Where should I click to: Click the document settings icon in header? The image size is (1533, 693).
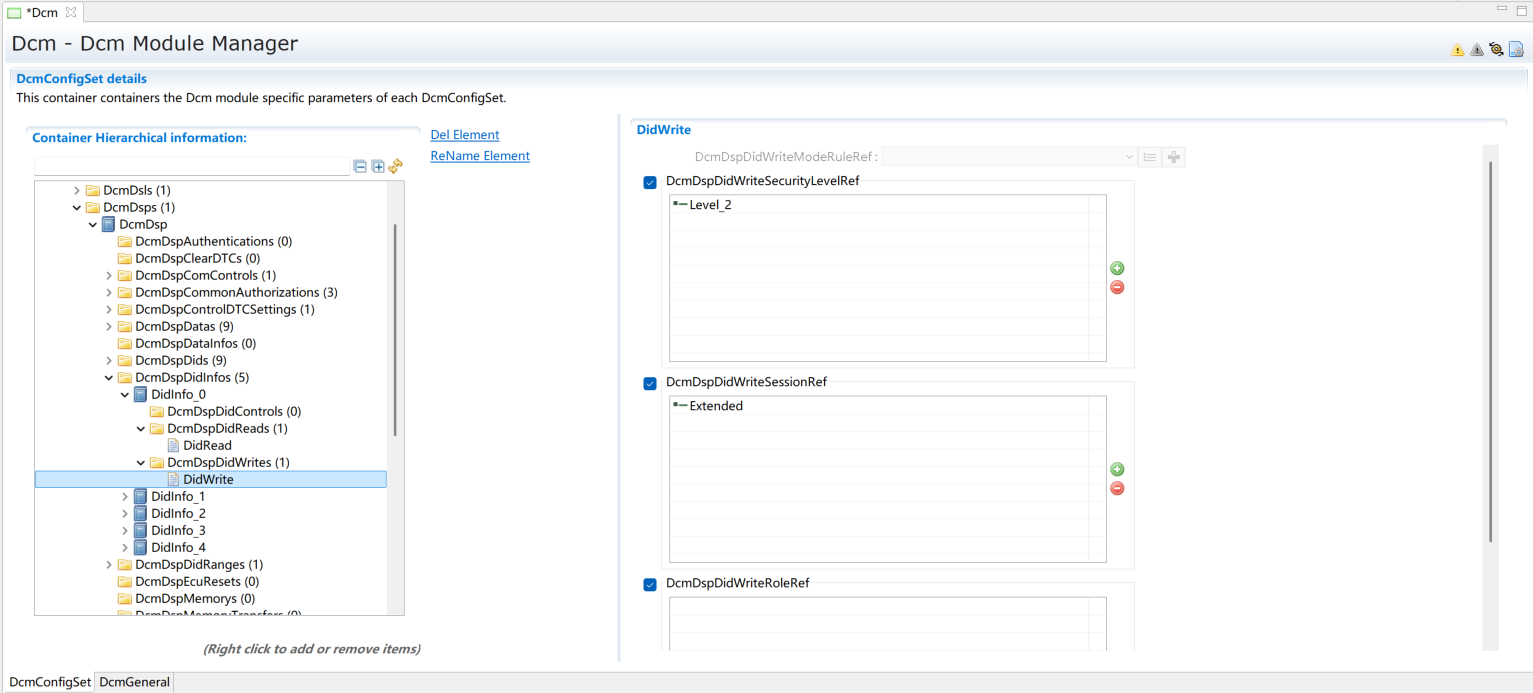tap(1516, 50)
